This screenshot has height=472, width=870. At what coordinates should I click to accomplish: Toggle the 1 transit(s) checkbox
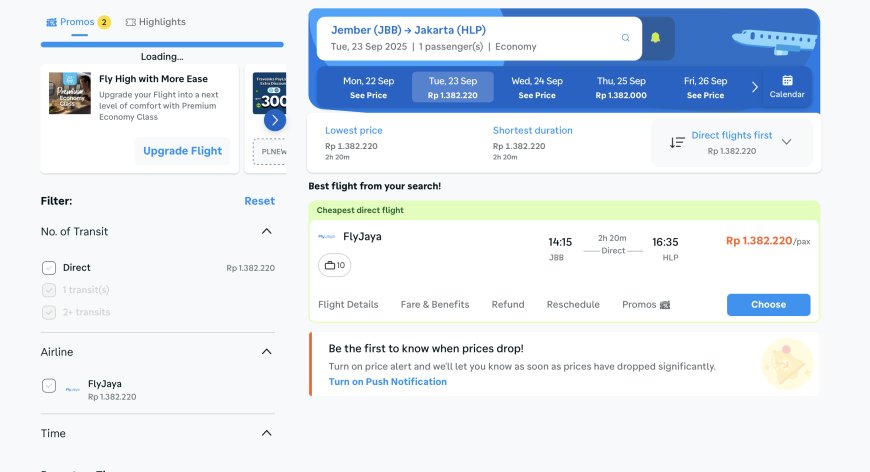(49, 290)
